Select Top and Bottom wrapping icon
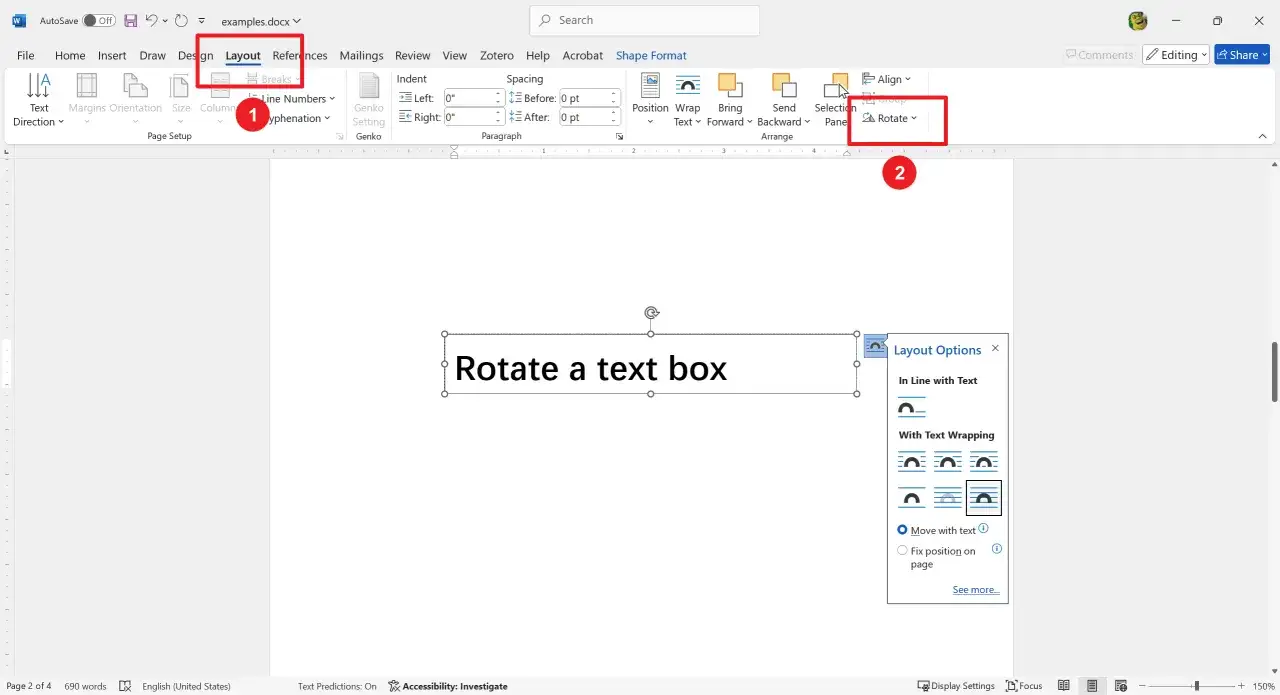Screen dimensions: 1280x695 912,497
